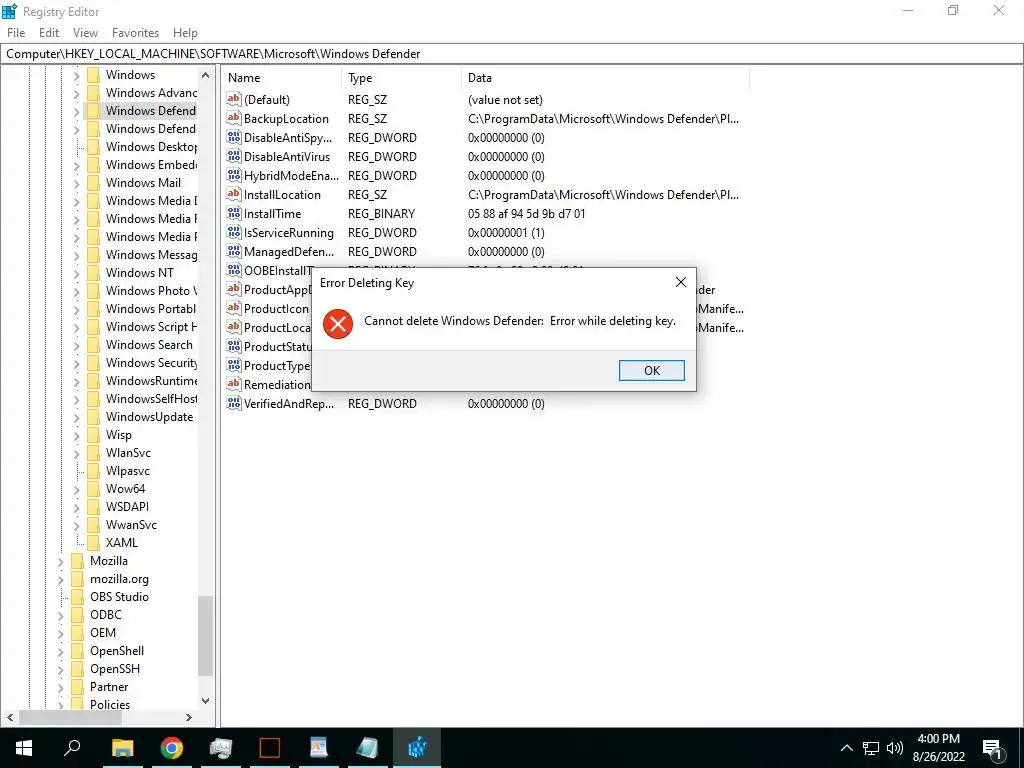Click the red error icon in dialog

point(338,324)
